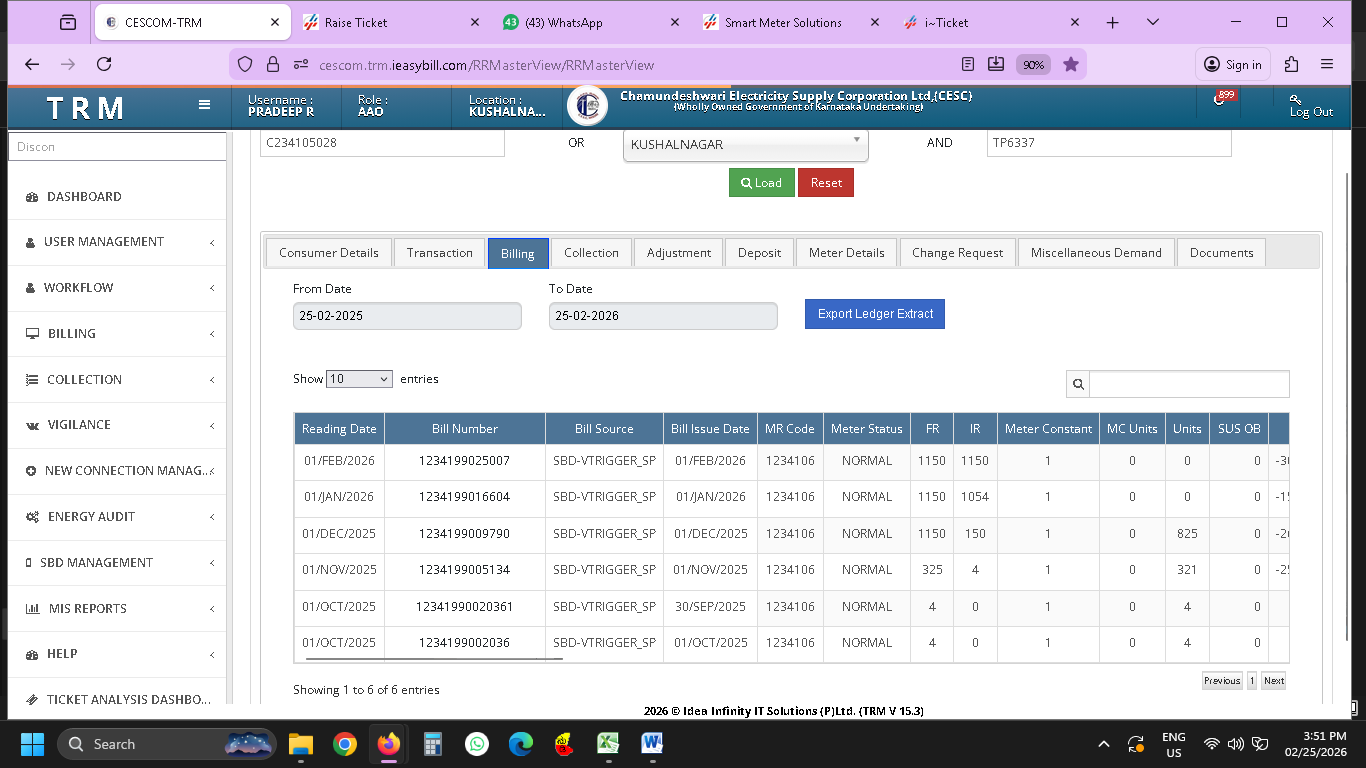1366x768 pixels.
Task: Launch Calculator from the taskbar
Action: coord(433,744)
